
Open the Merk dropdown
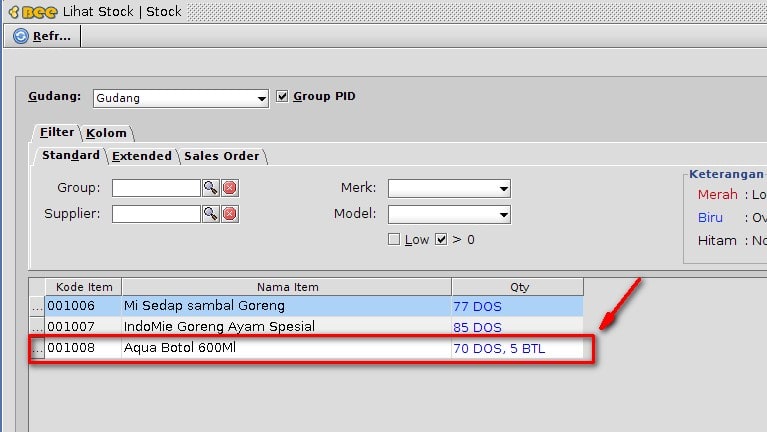click(x=449, y=188)
